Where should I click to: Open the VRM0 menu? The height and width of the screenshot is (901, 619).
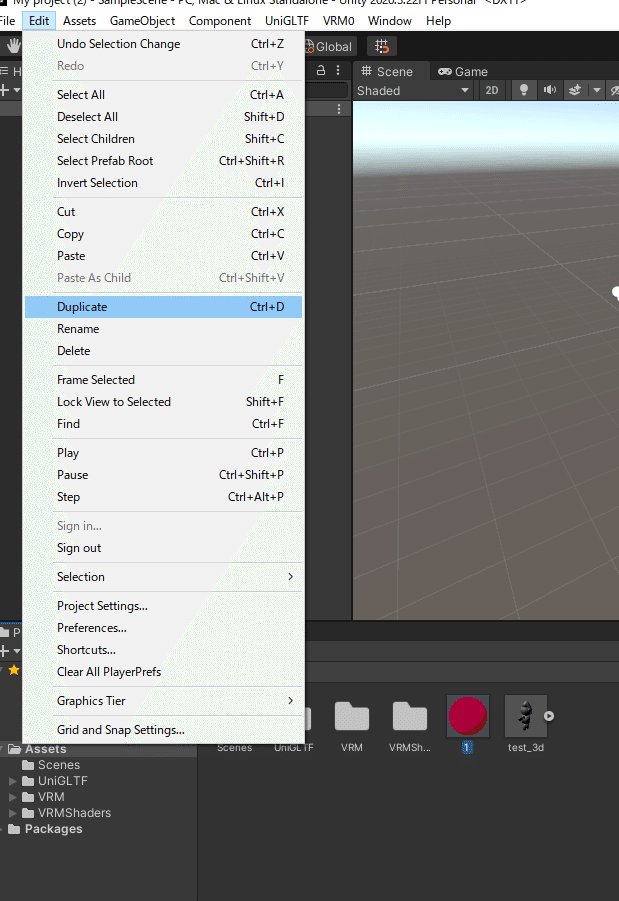pyautogui.click(x=339, y=21)
